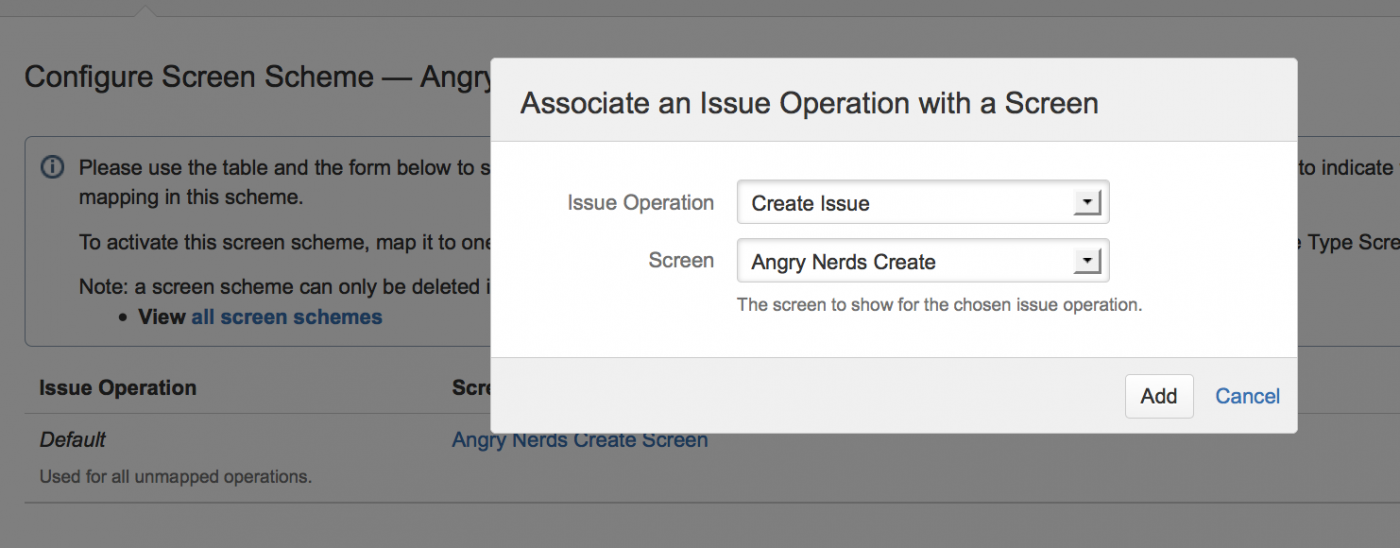
Task: Cancel the Associate Issue Operation dialog
Action: 1247,396
